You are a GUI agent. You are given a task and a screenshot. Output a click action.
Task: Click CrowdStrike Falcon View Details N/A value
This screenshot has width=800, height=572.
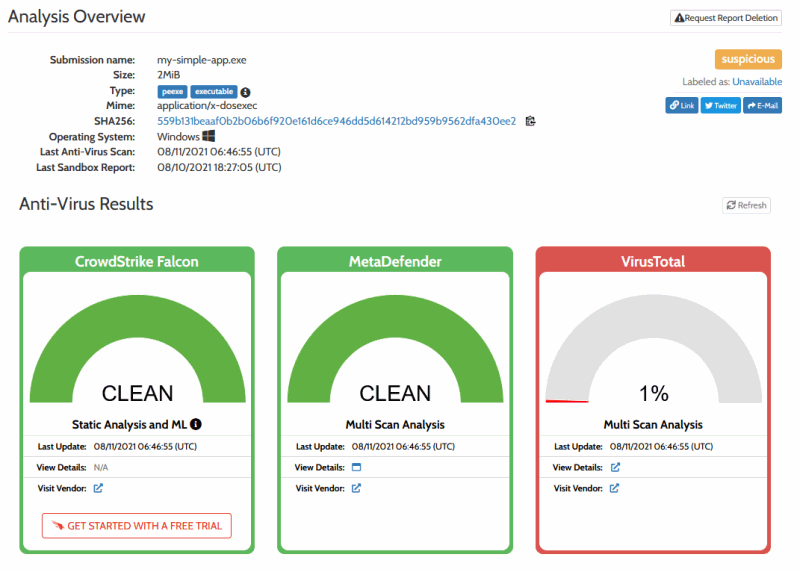tap(101, 467)
